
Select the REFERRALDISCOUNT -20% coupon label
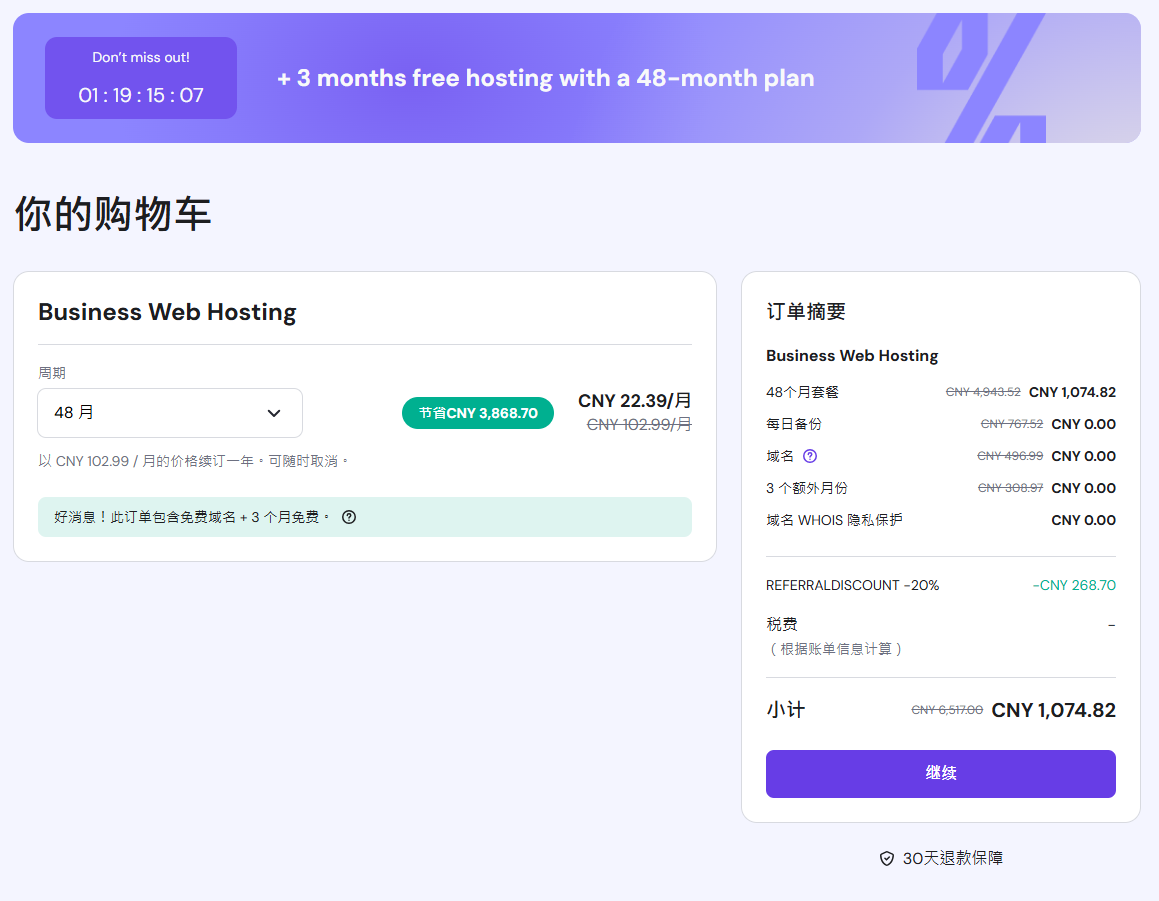click(852, 585)
